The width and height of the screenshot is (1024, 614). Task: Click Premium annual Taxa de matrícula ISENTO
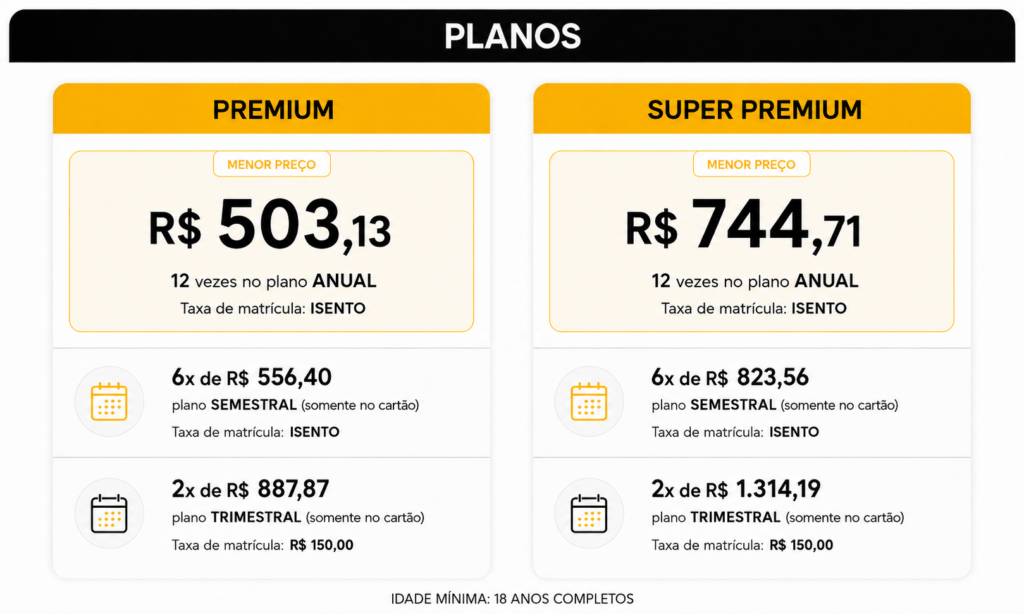pos(273,308)
